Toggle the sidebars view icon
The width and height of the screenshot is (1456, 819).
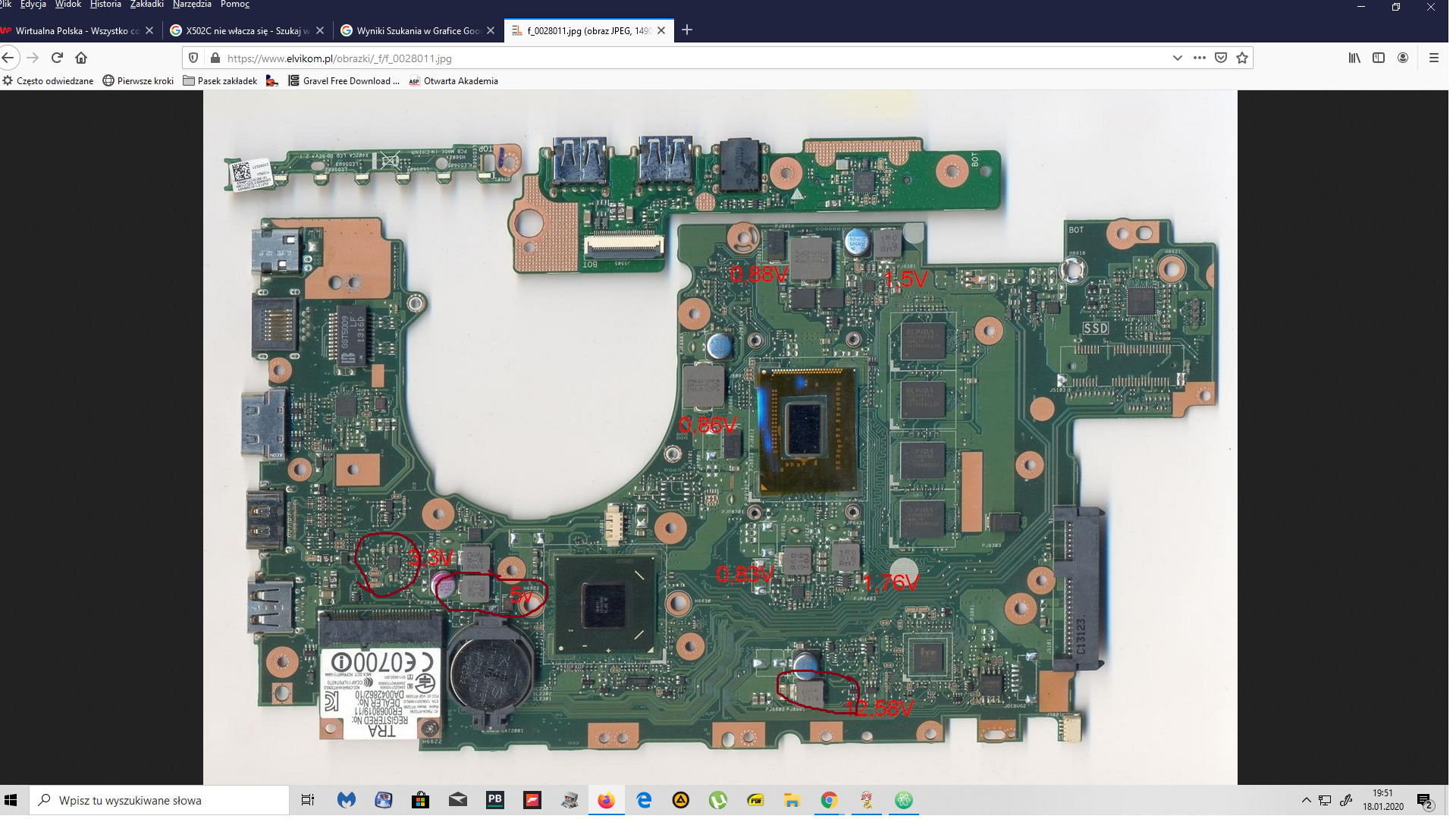(1379, 58)
